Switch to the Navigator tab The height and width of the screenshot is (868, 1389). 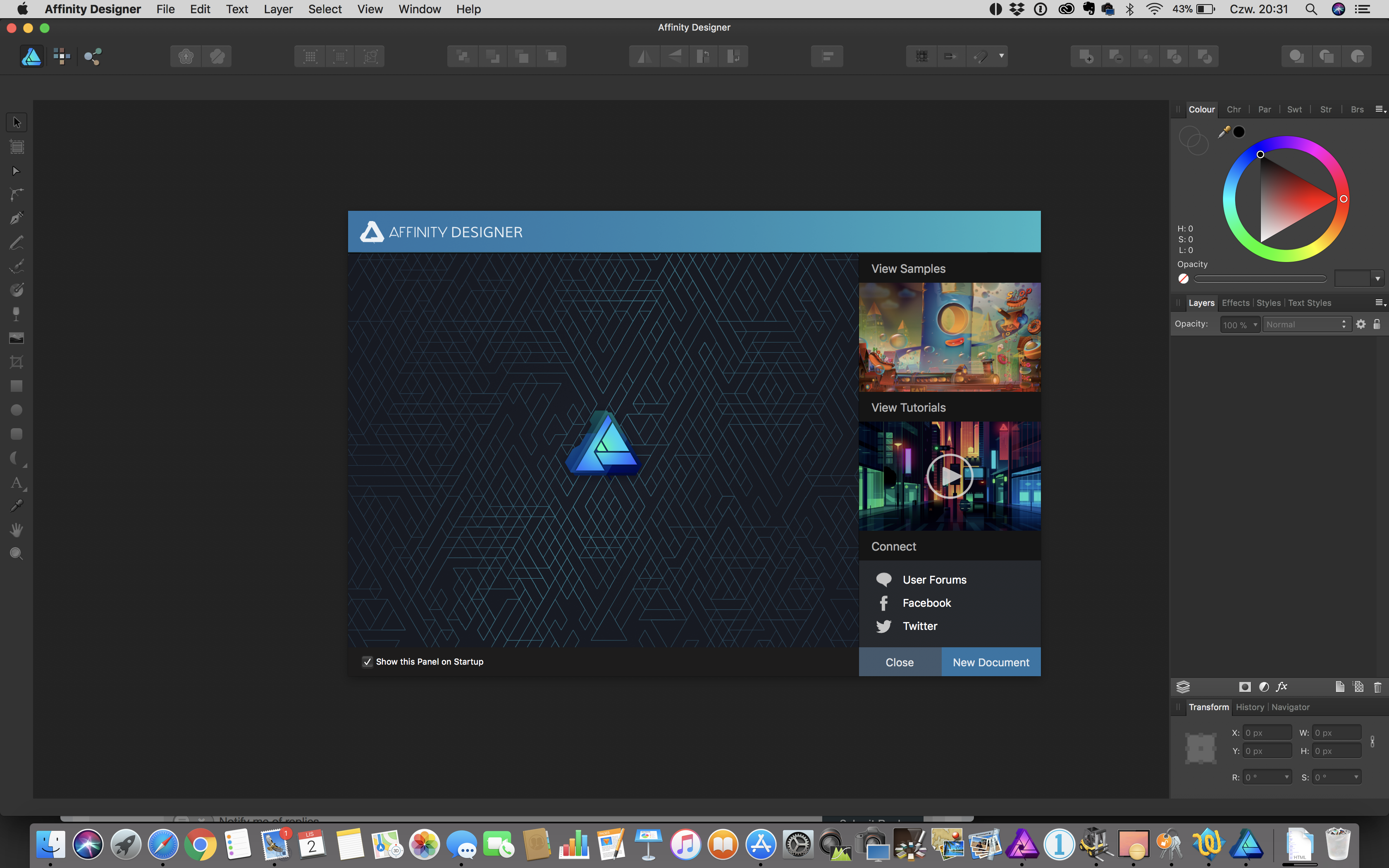(x=1290, y=707)
